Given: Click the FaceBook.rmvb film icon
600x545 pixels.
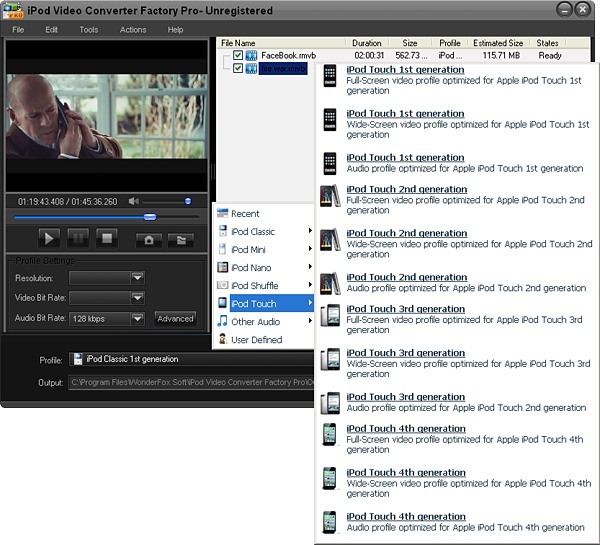Looking at the screenshot, I should click(251, 55).
